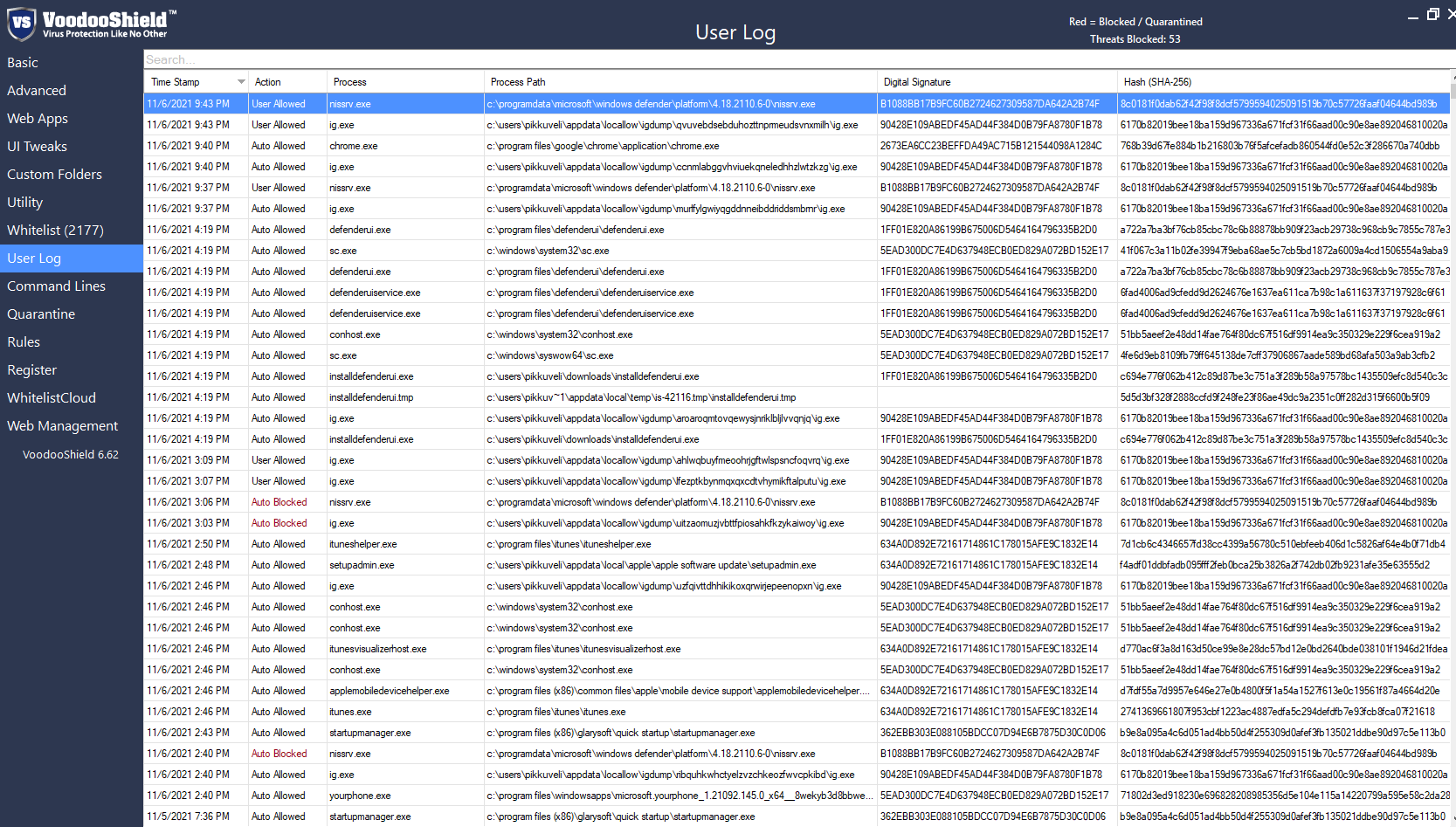Click the Red = Blocked / Quarantined legend
The width and height of the screenshot is (1456, 827).
(1135, 22)
